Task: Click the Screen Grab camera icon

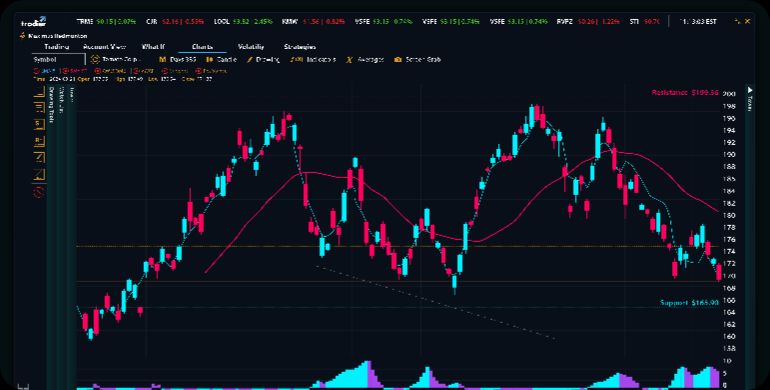Action: (x=396, y=59)
